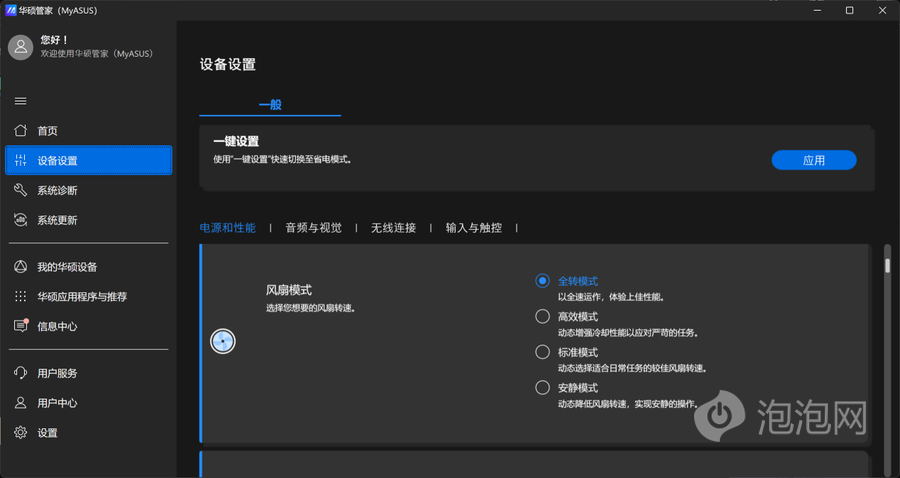Click the headset icon beside 用户服务
The image size is (900, 478).
tap(21, 373)
